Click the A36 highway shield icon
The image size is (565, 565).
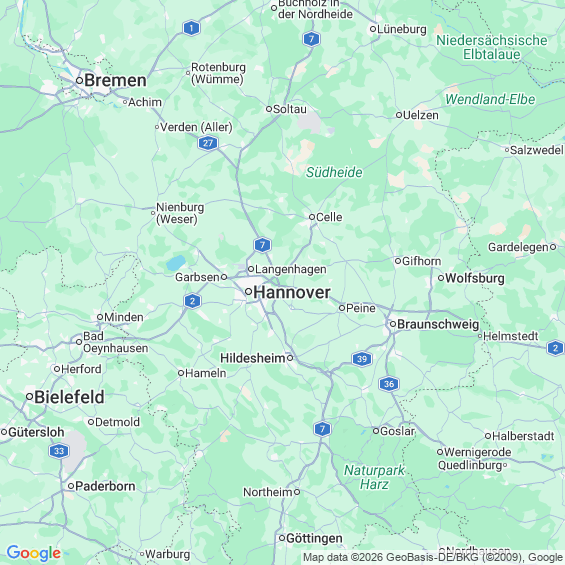(x=389, y=384)
